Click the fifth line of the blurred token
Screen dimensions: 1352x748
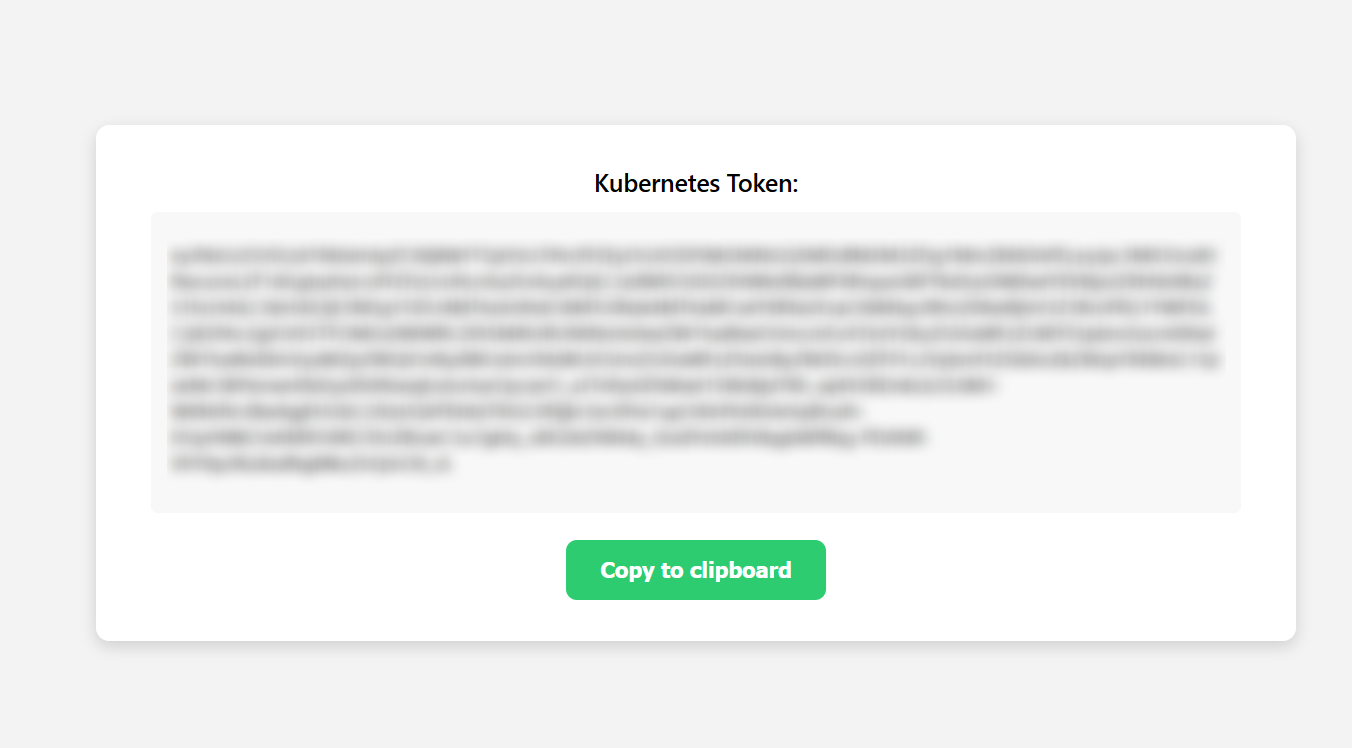695,359
